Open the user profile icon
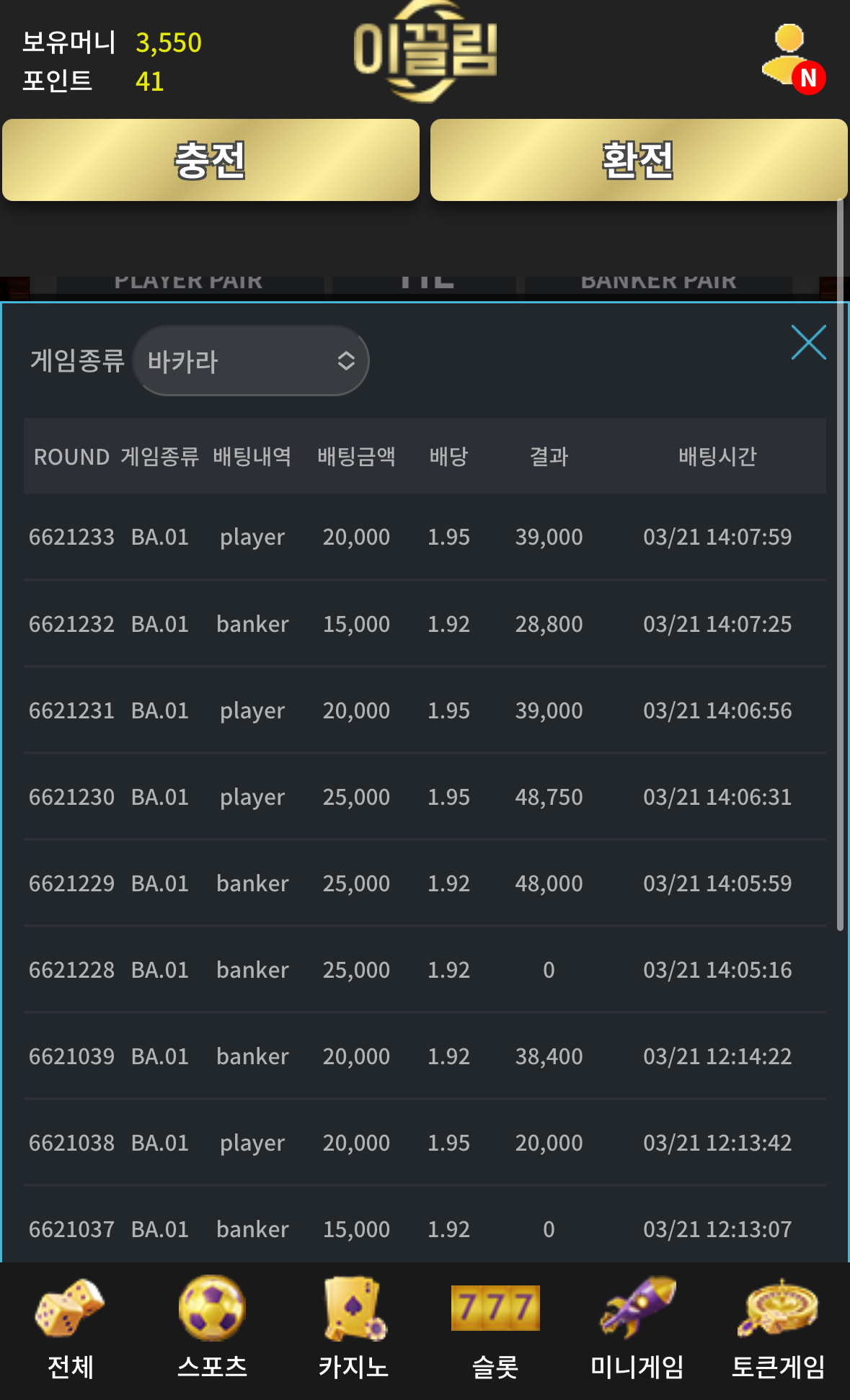This screenshot has width=850, height=1400. 792,56
